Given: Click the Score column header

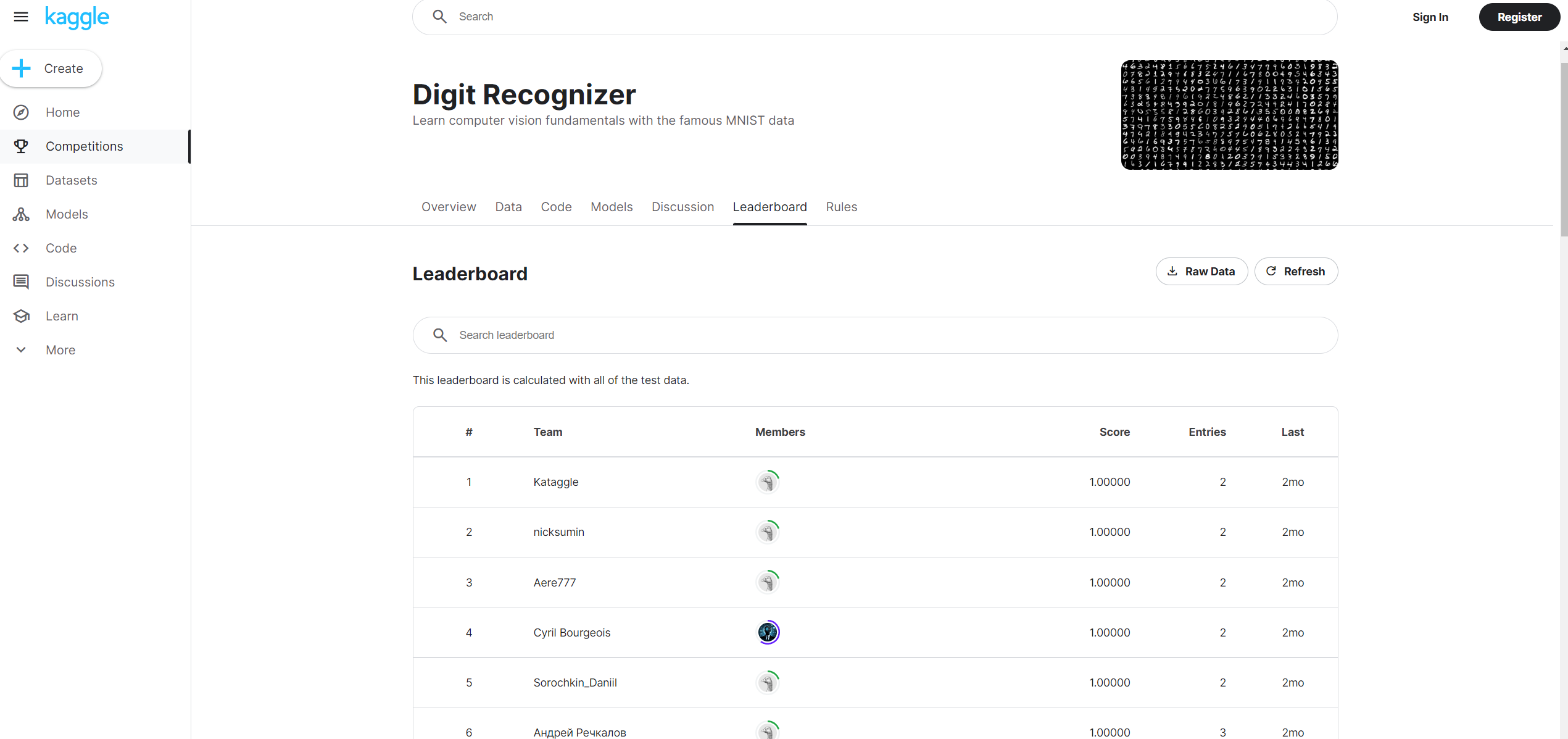Looking at the screenshot, I should click(1114, 432).
